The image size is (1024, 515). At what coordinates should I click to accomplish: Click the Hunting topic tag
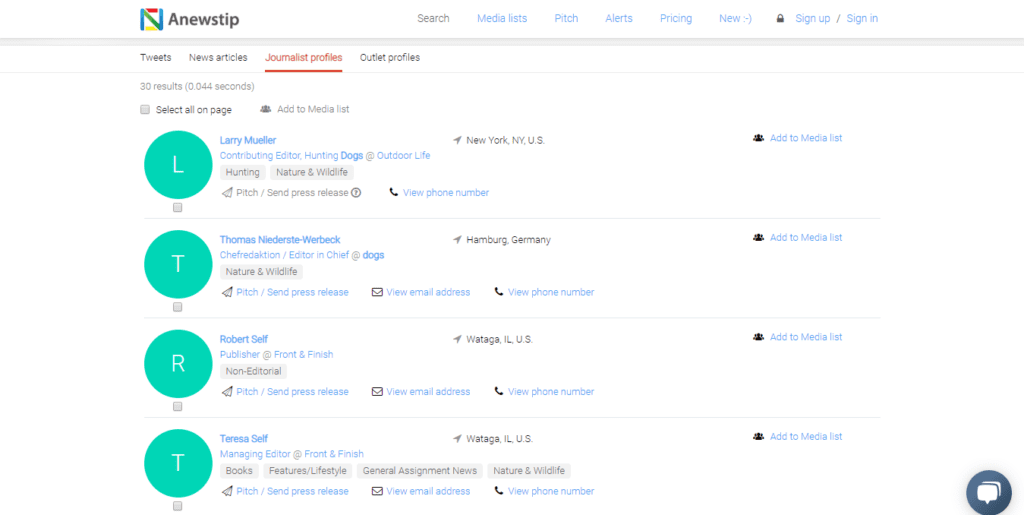click(243, 172)
